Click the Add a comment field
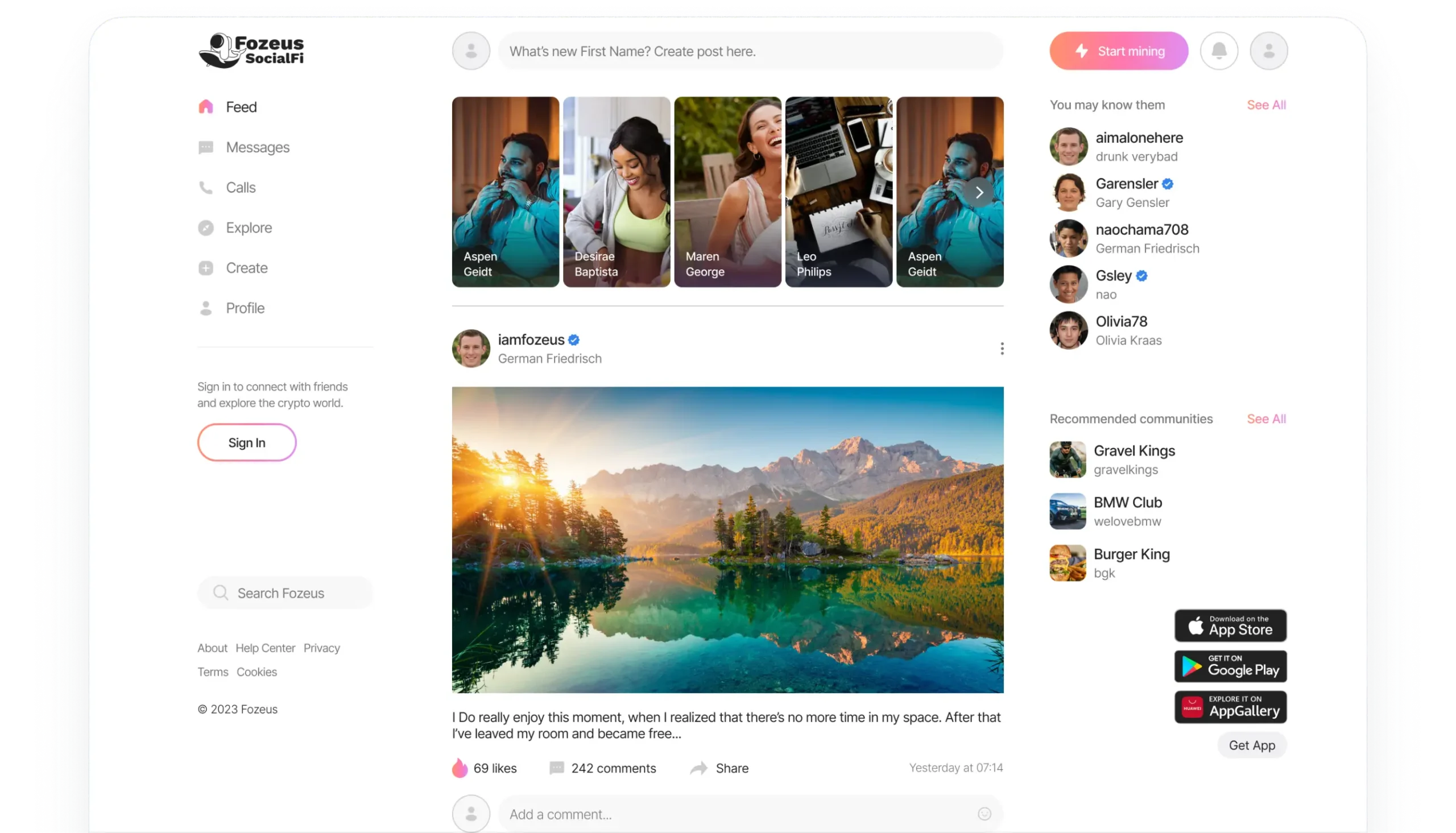 750,814
